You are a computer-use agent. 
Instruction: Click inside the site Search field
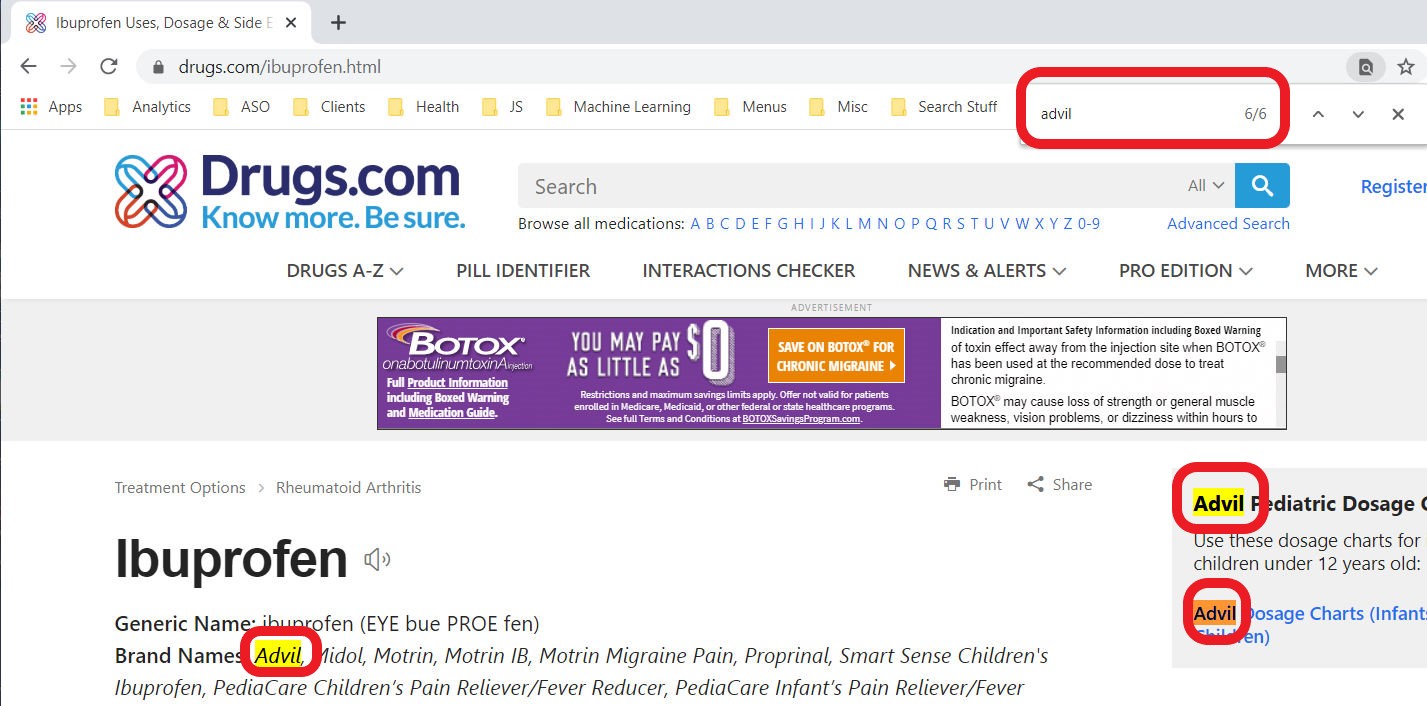coord(850,186)
